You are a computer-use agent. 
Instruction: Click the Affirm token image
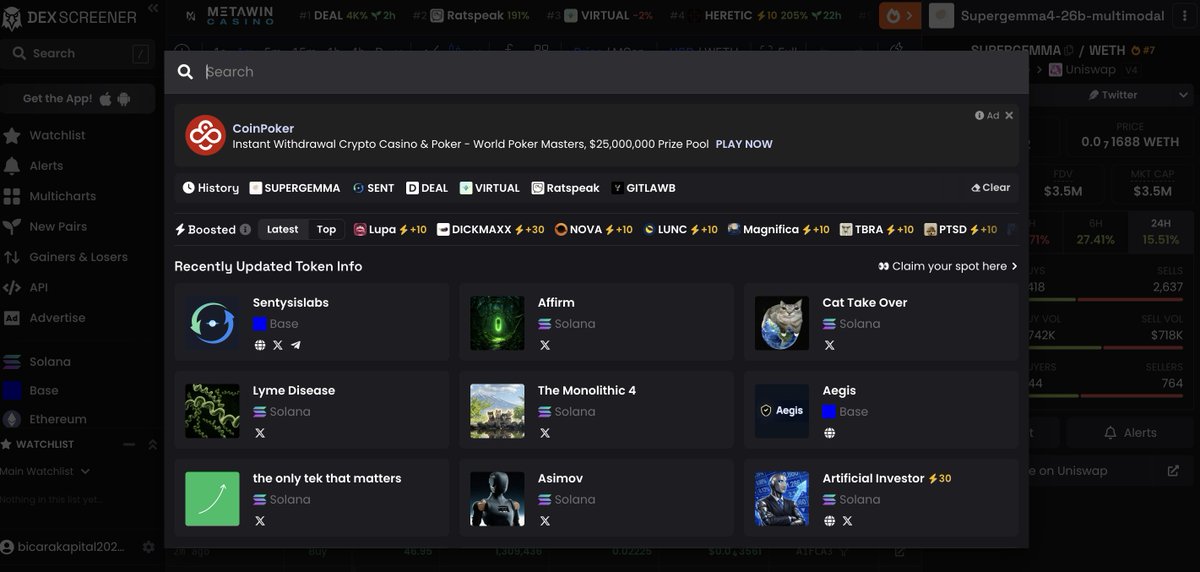point(497,323)
